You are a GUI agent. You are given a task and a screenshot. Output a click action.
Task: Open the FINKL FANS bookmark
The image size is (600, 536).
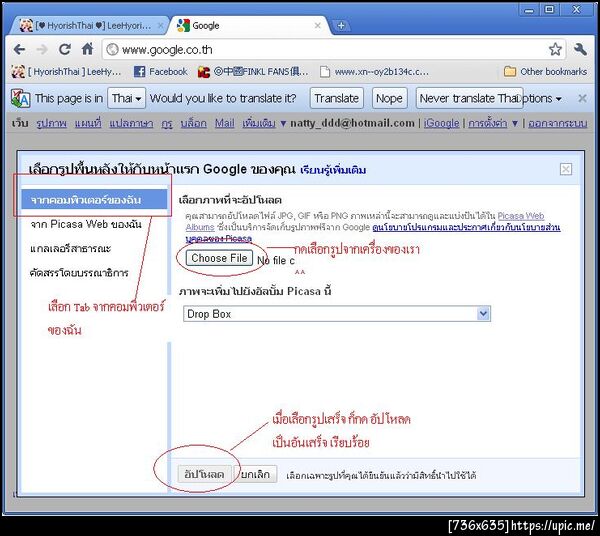pos(253,72)
